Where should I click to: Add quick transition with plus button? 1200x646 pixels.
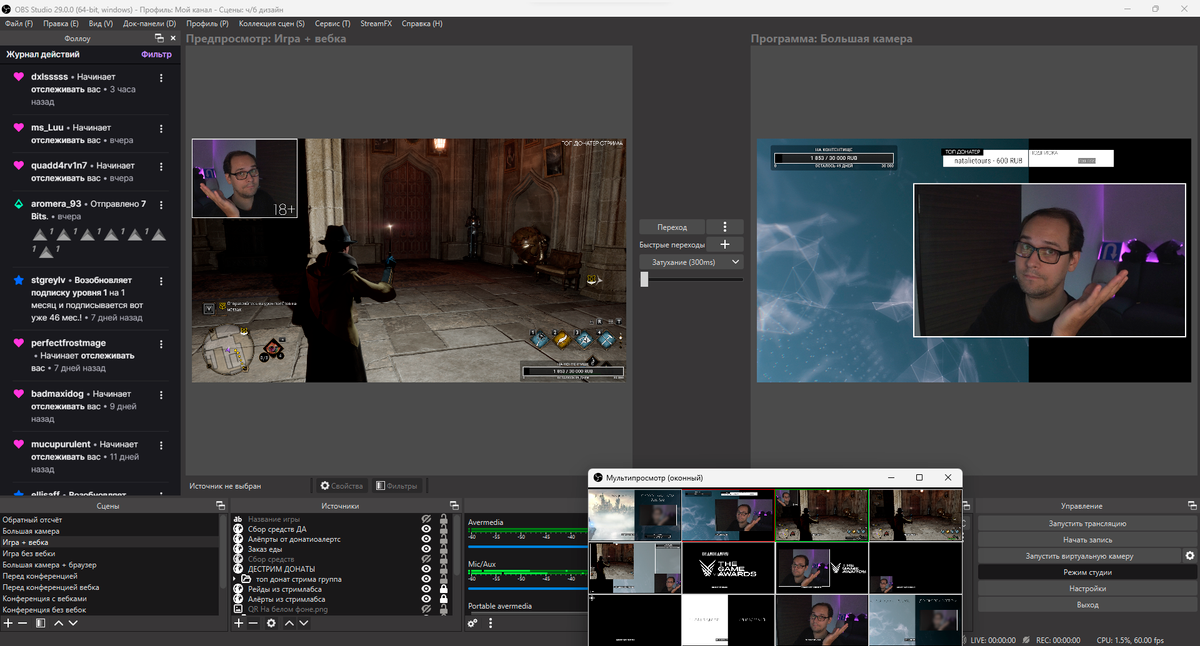(725, 244)
